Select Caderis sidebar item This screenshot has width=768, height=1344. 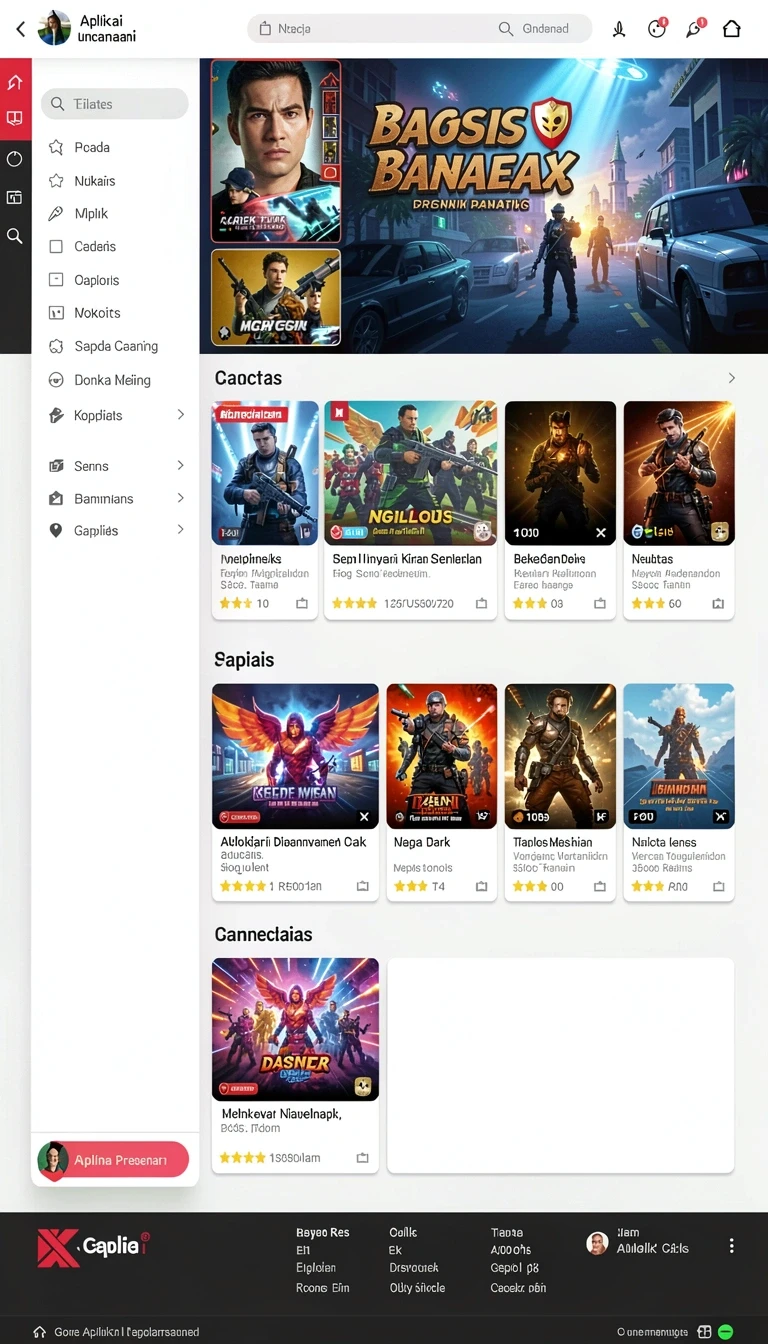95,247
